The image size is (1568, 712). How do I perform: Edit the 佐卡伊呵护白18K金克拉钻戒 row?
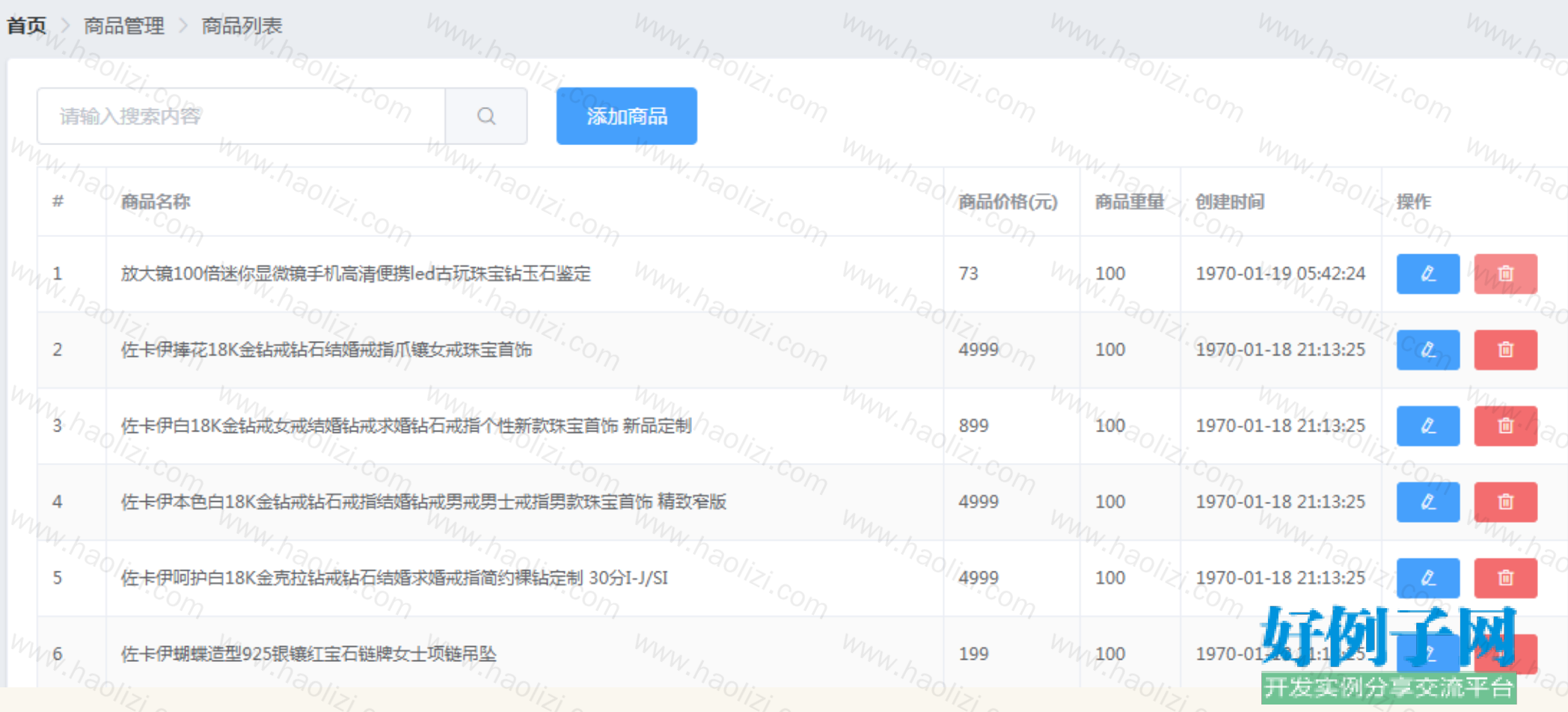1427,578
